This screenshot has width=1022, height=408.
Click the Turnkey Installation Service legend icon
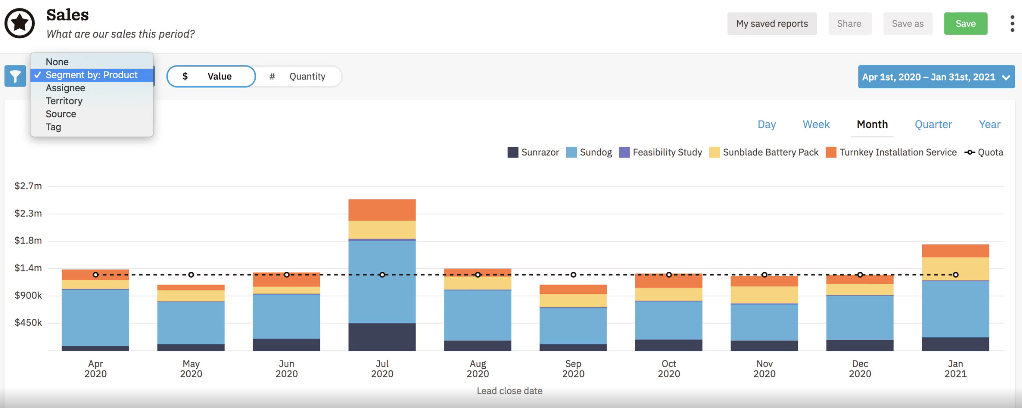[x=830, y=153]
